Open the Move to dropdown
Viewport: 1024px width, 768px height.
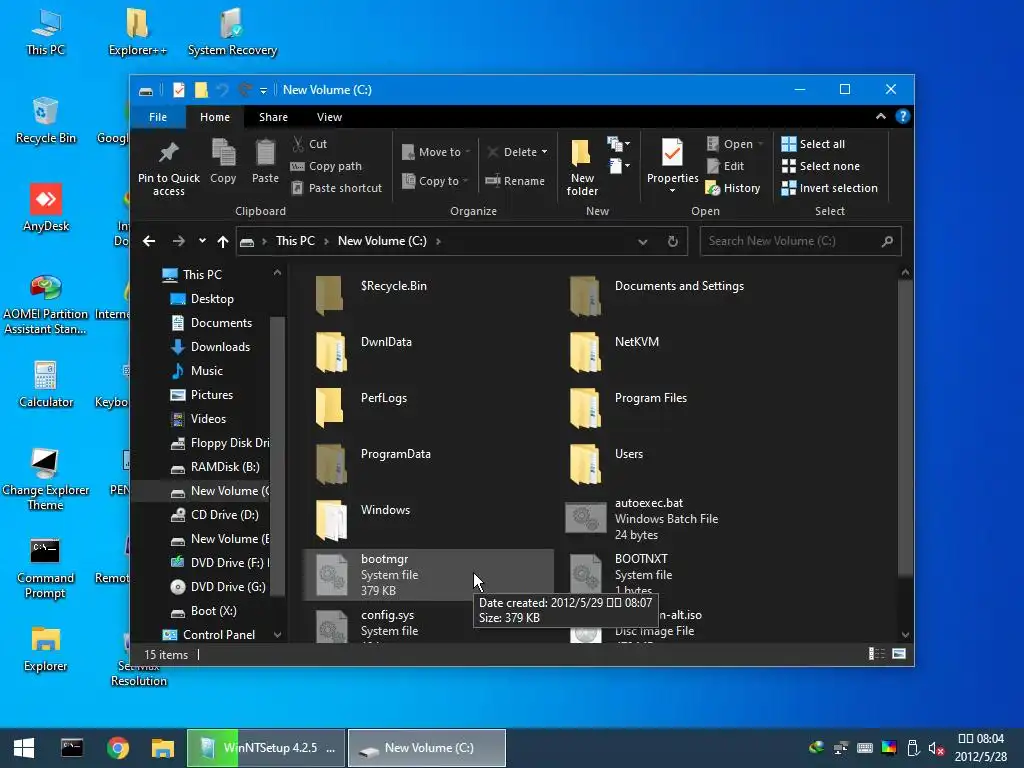coord(436,152)
